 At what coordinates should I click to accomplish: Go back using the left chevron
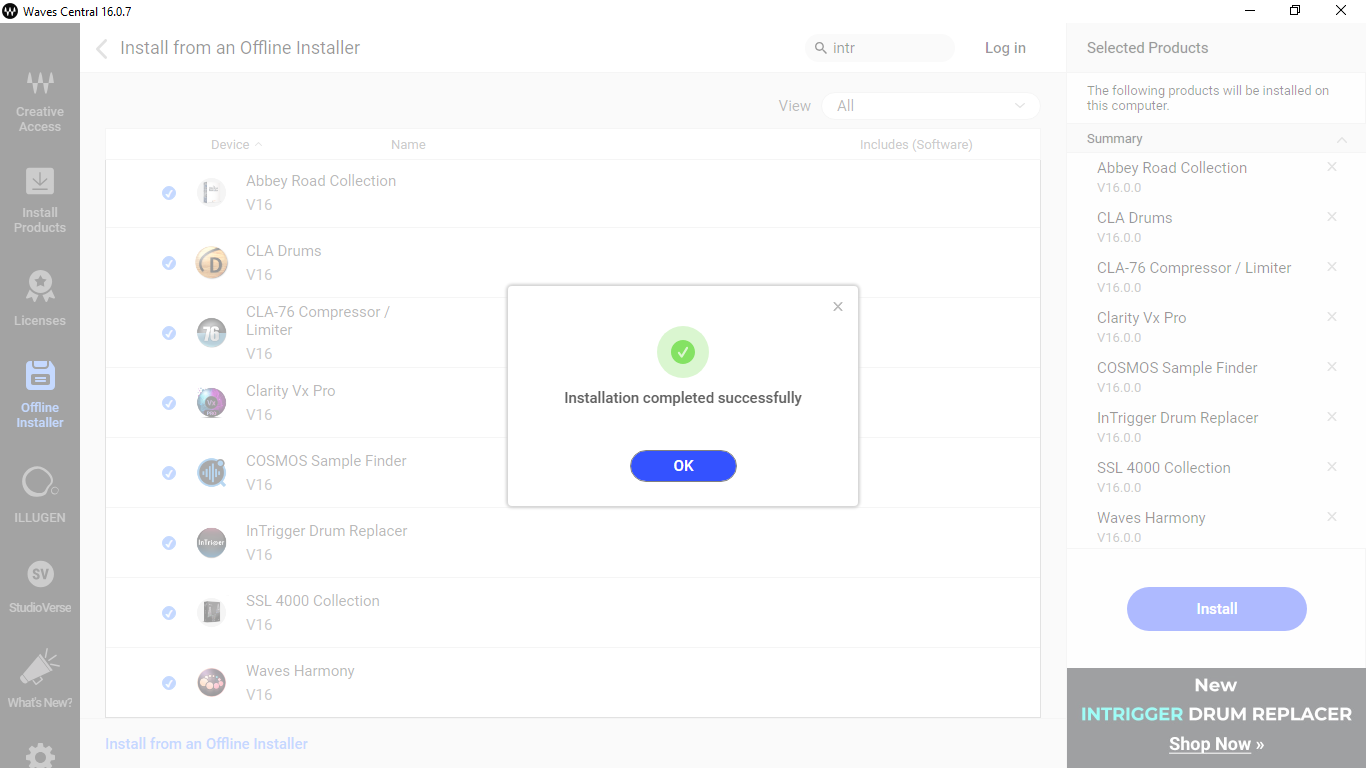pos(101,49)
